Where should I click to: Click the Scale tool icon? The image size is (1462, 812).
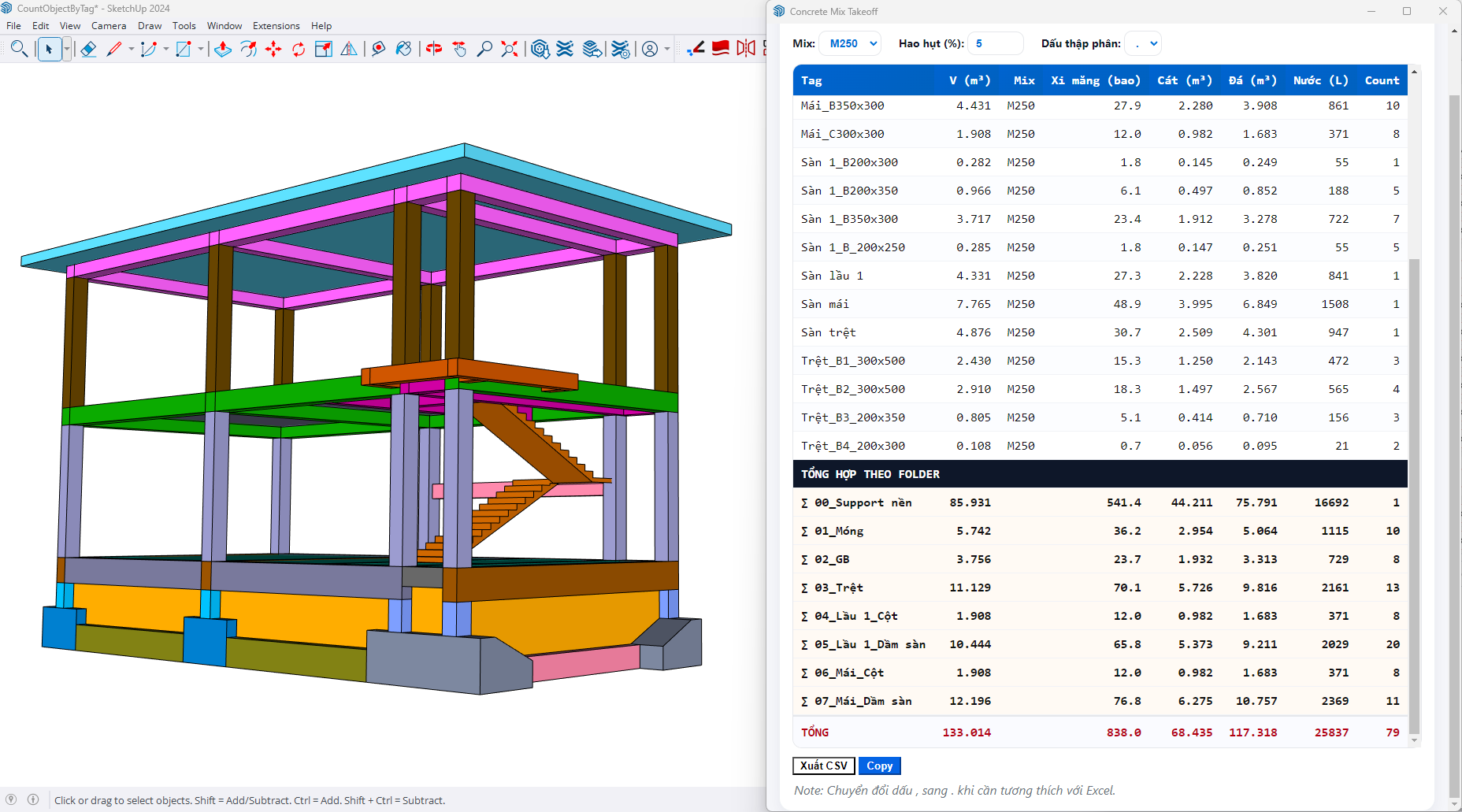point(323,49)
